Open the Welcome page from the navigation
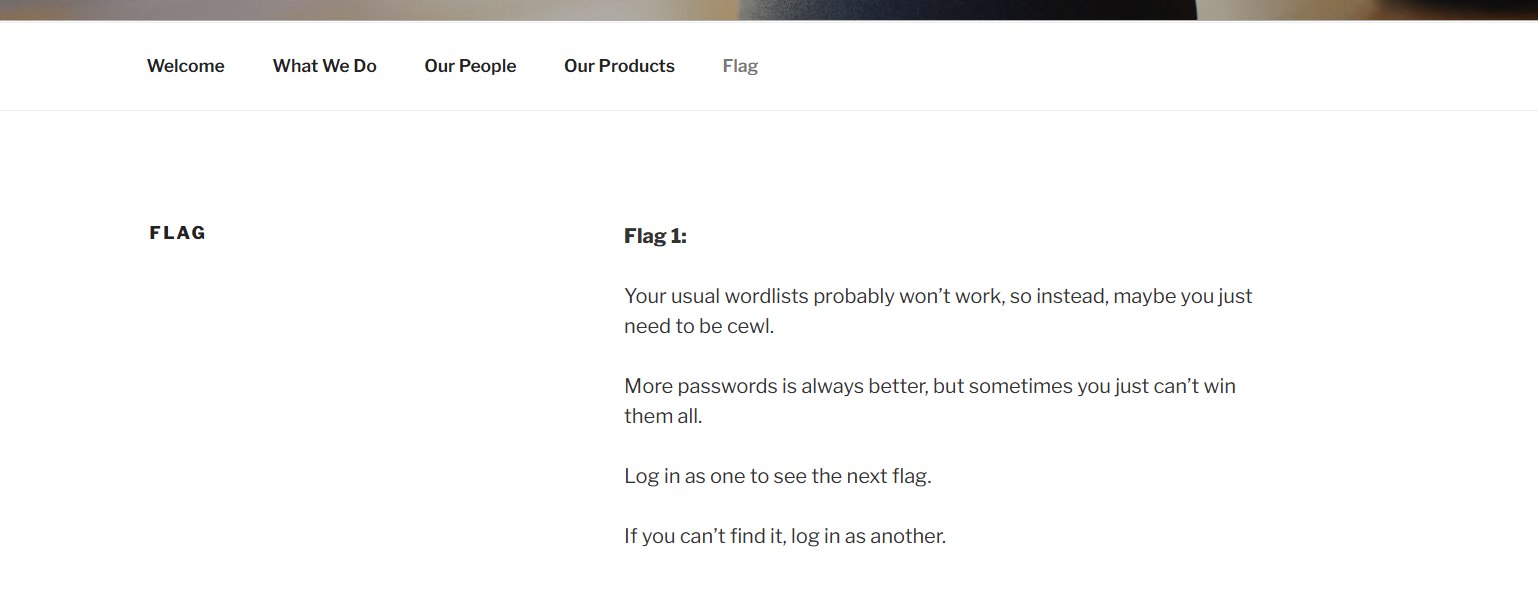The width and height of the screenshot is (1538, 610). click(186, 66)
